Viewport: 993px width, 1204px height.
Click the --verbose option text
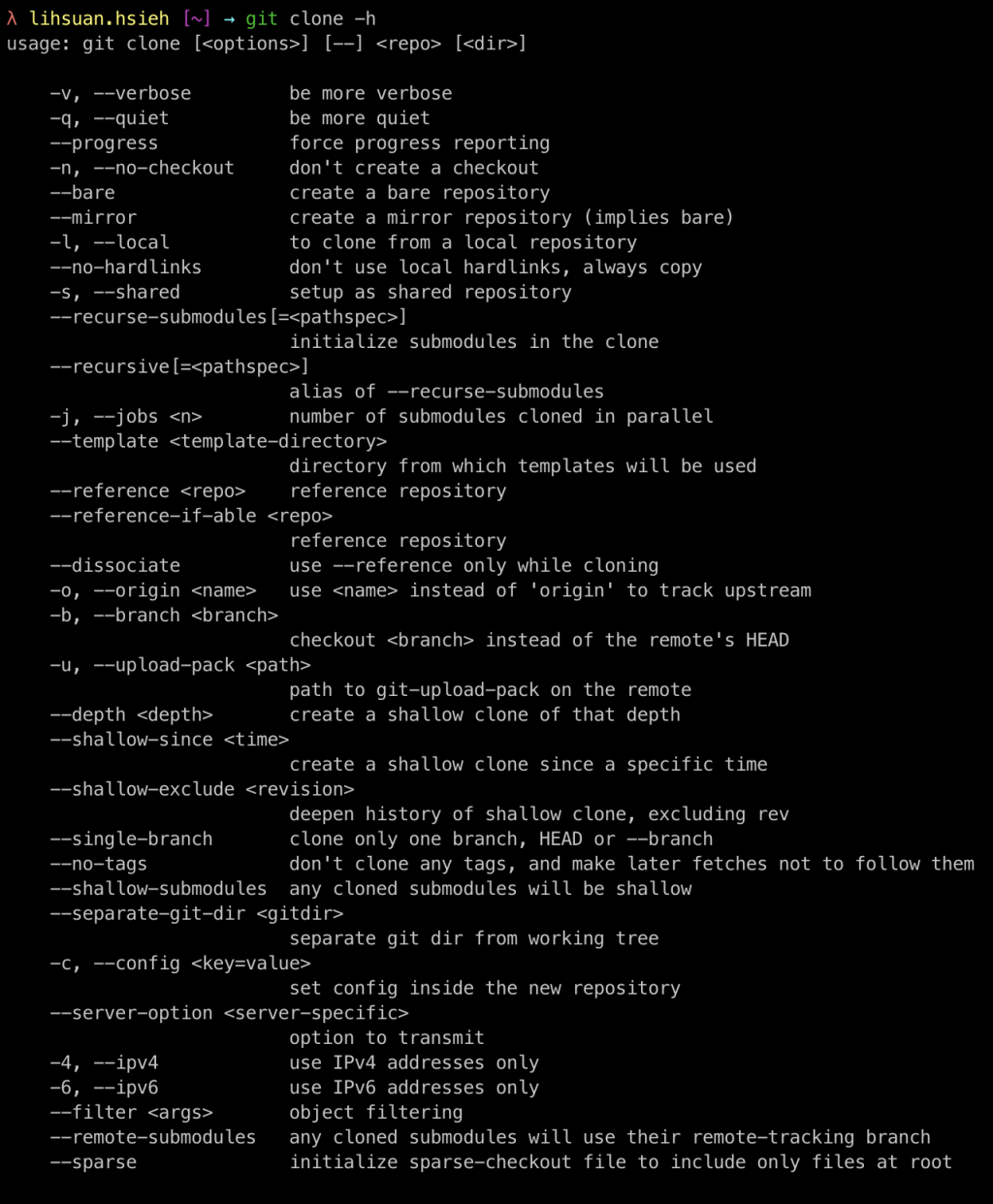tap(143, 93)
